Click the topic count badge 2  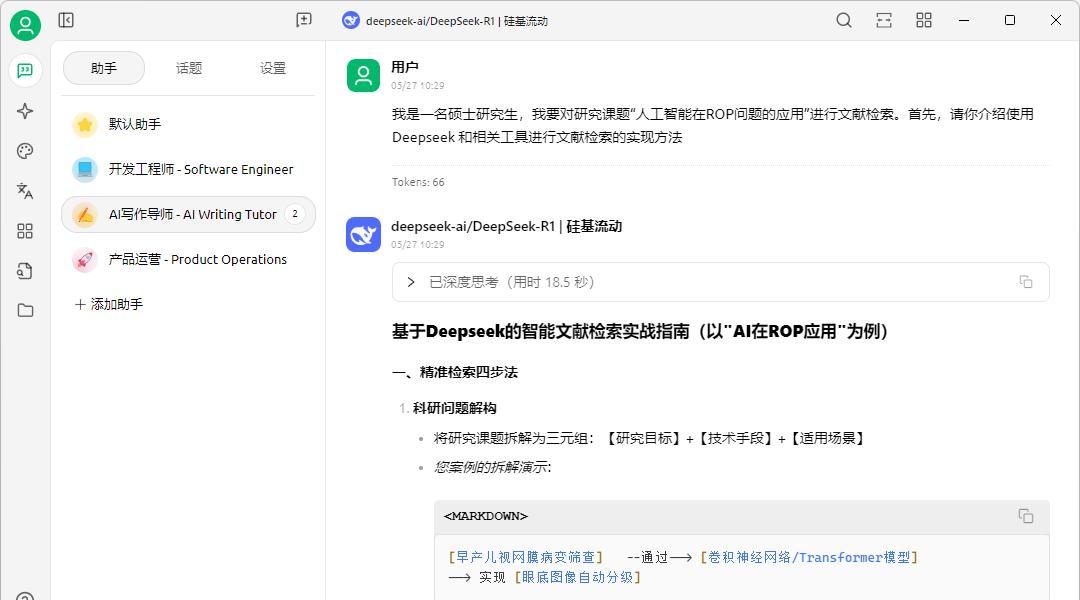(295, 214)
